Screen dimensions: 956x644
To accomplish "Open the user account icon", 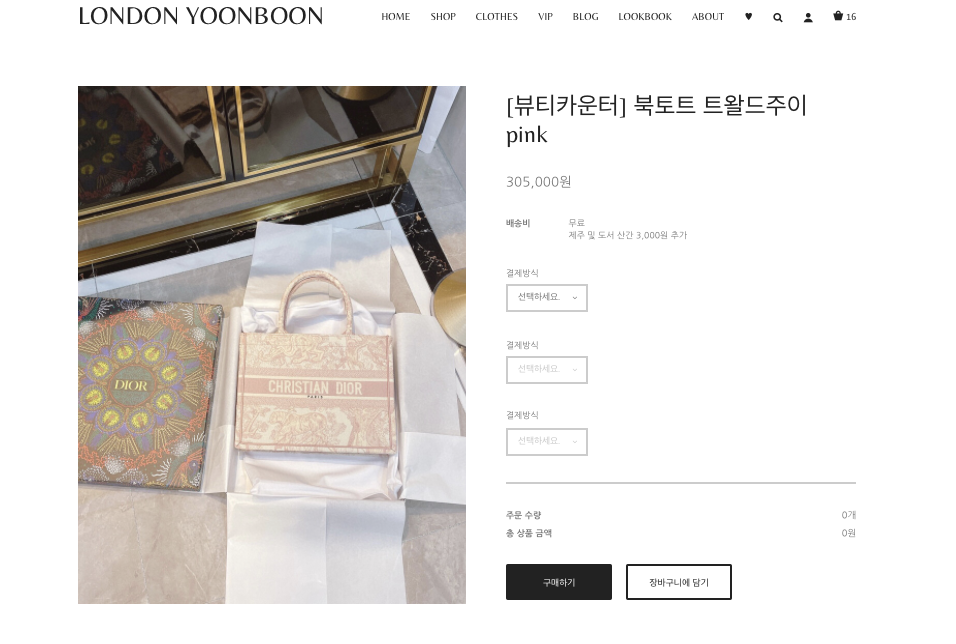I will [808, 17].
